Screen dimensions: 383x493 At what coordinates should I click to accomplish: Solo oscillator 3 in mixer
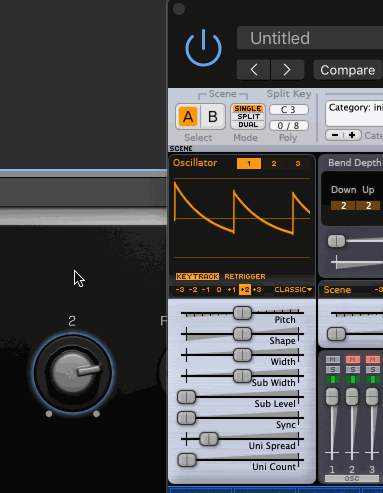(372, 369)
